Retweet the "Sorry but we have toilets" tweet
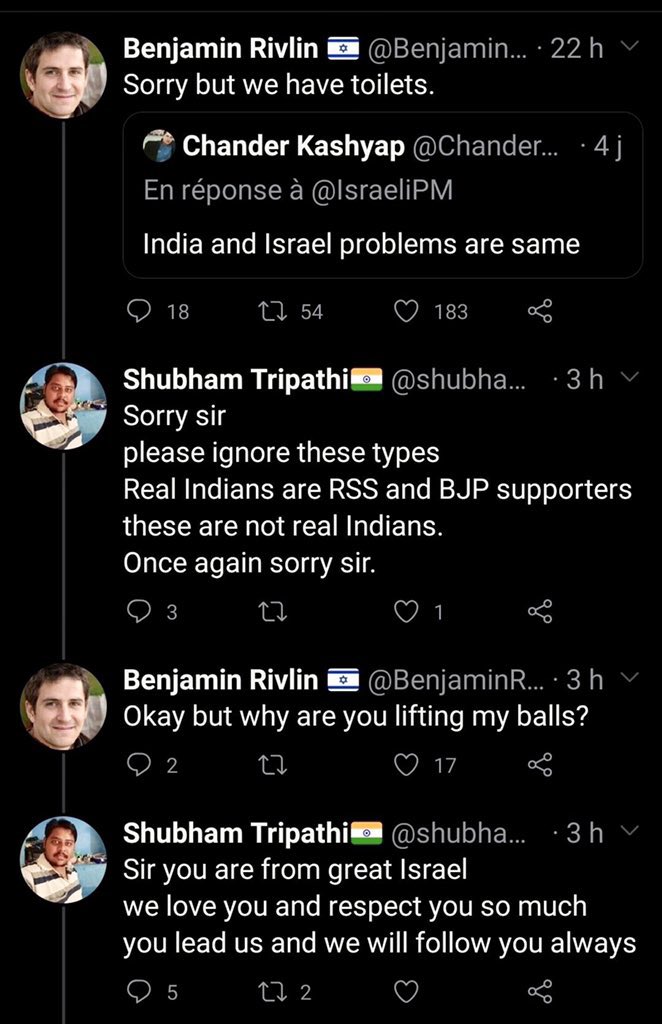662x1024 pixels. 270,312
